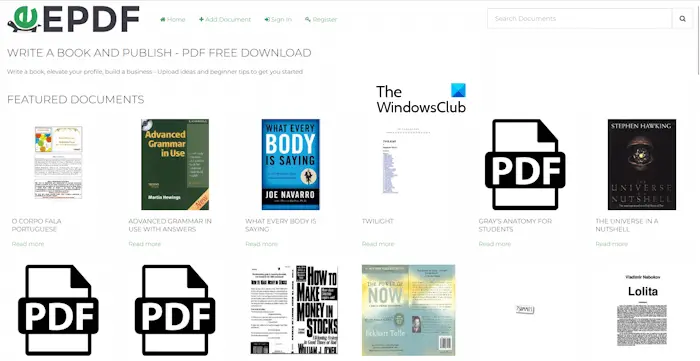This screenshot has width=700, height=361.
Task: Click the PDF icon for Gray's Anatomy
Action: click(525, 164)
